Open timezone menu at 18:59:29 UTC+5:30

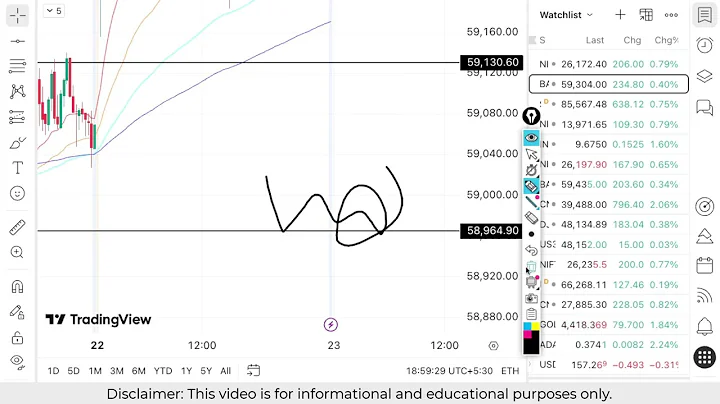point(449,371)
